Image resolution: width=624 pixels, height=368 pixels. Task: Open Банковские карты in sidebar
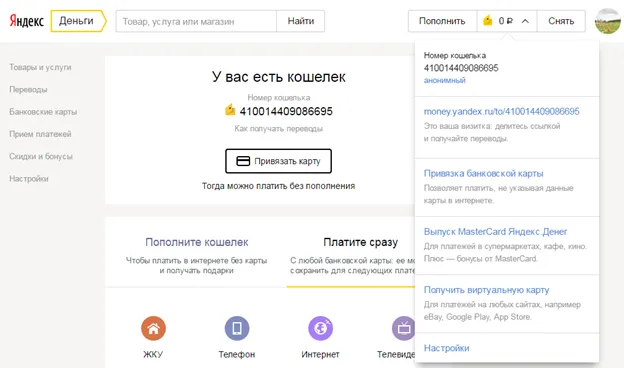point(43,112)
